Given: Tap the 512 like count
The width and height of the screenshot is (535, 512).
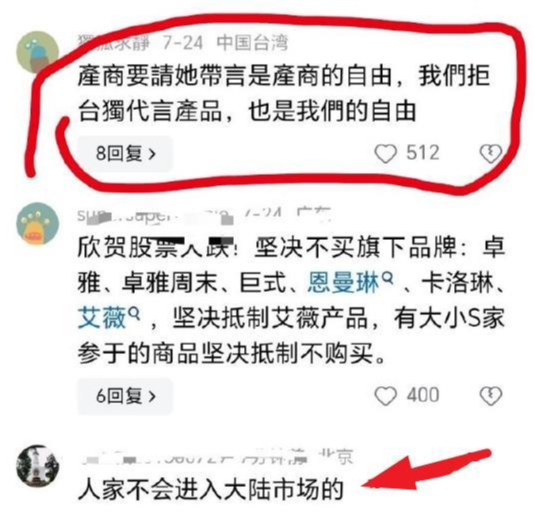Looking at the screenshot, I should point(422,153).
